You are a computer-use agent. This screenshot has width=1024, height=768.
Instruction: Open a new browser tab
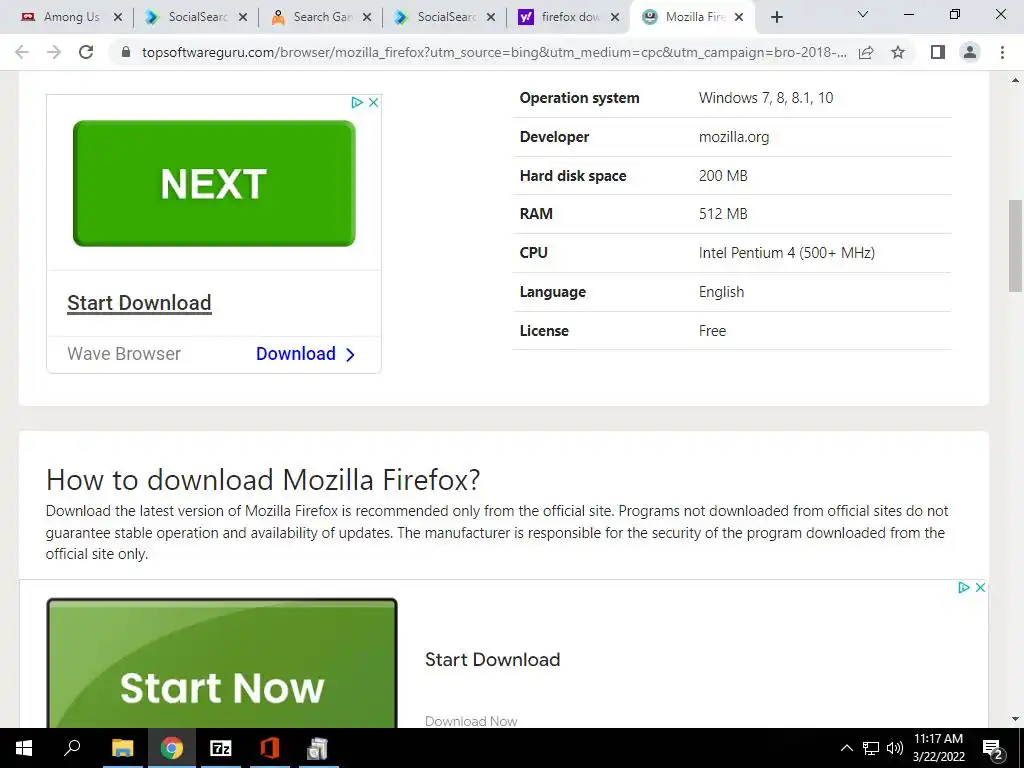776,17
